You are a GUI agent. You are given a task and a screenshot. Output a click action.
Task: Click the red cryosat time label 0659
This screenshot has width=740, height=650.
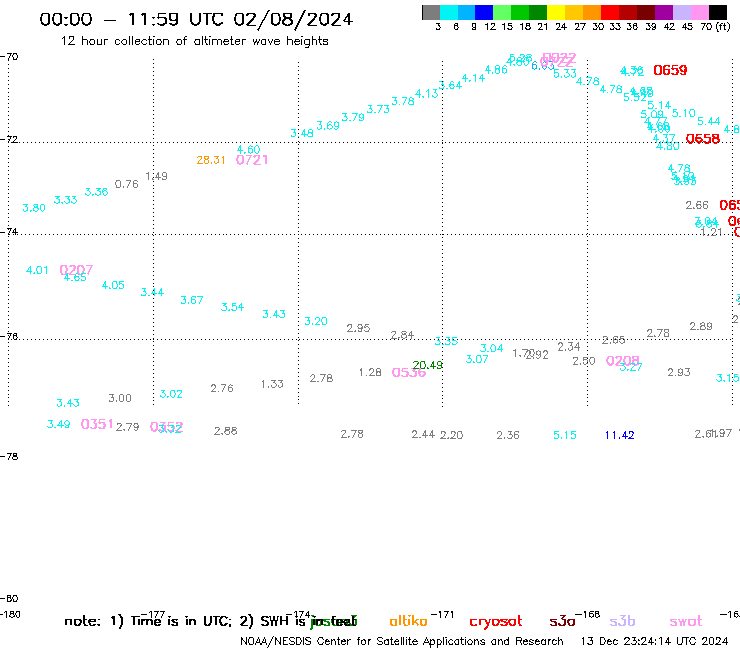pos(670,70)
